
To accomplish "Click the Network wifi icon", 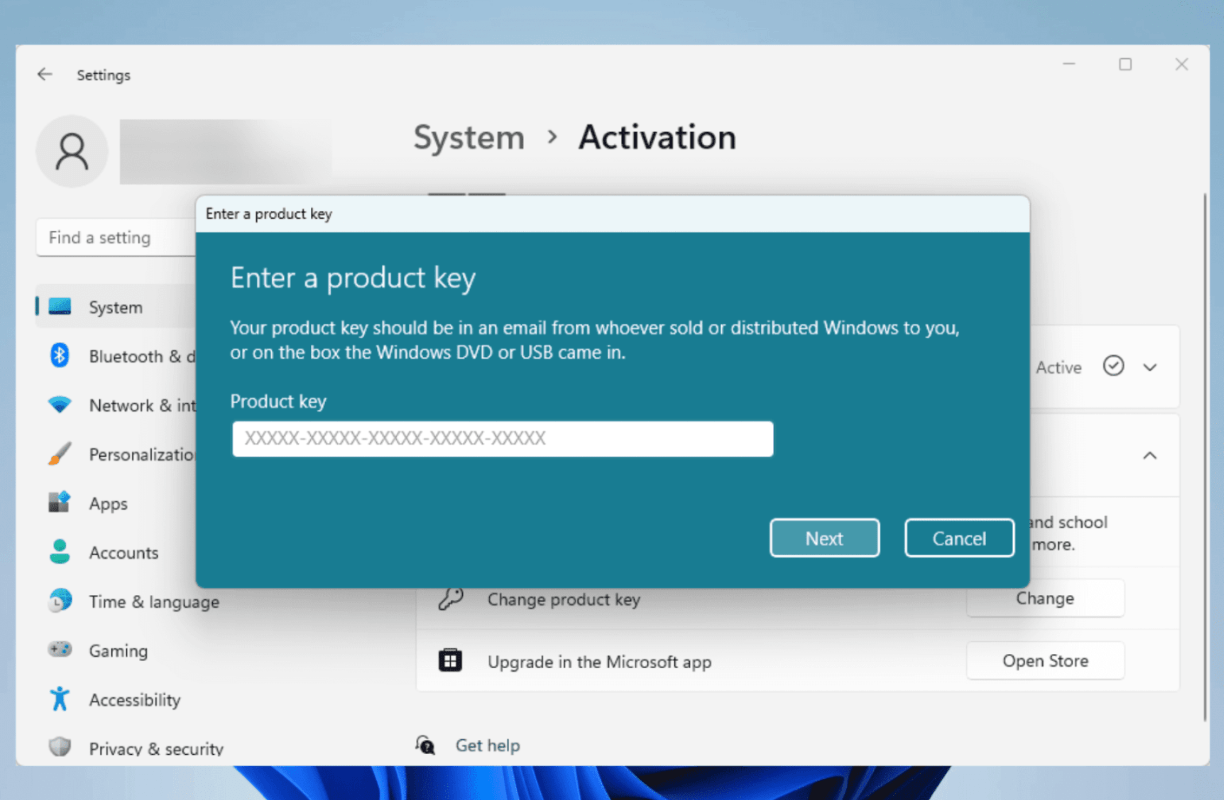I will [x=60, y=405].
